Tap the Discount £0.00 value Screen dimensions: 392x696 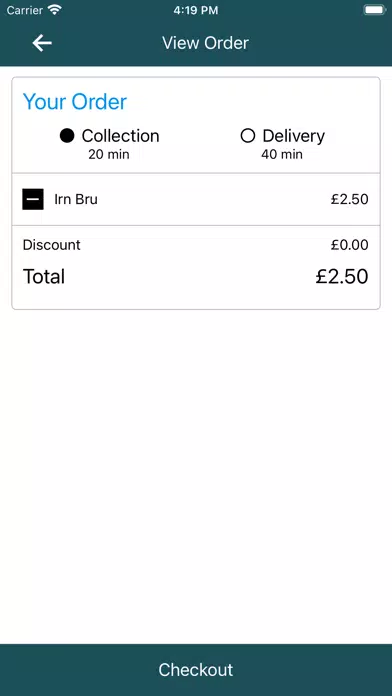(349, 245)
